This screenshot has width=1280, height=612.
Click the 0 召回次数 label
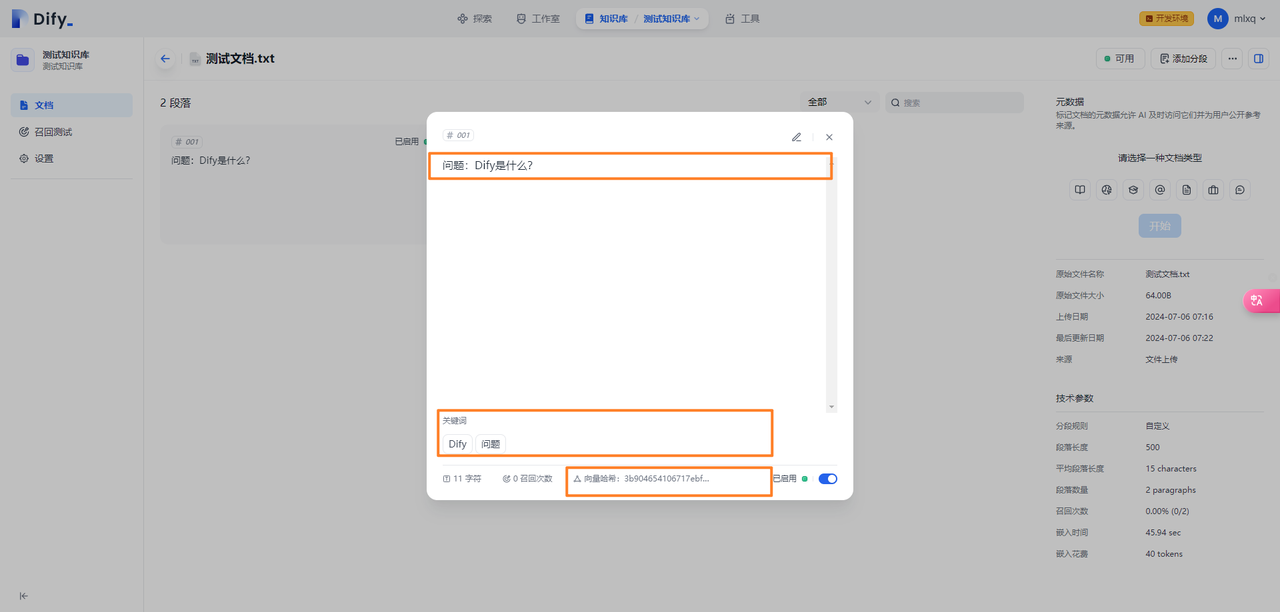tap(527, 479)
